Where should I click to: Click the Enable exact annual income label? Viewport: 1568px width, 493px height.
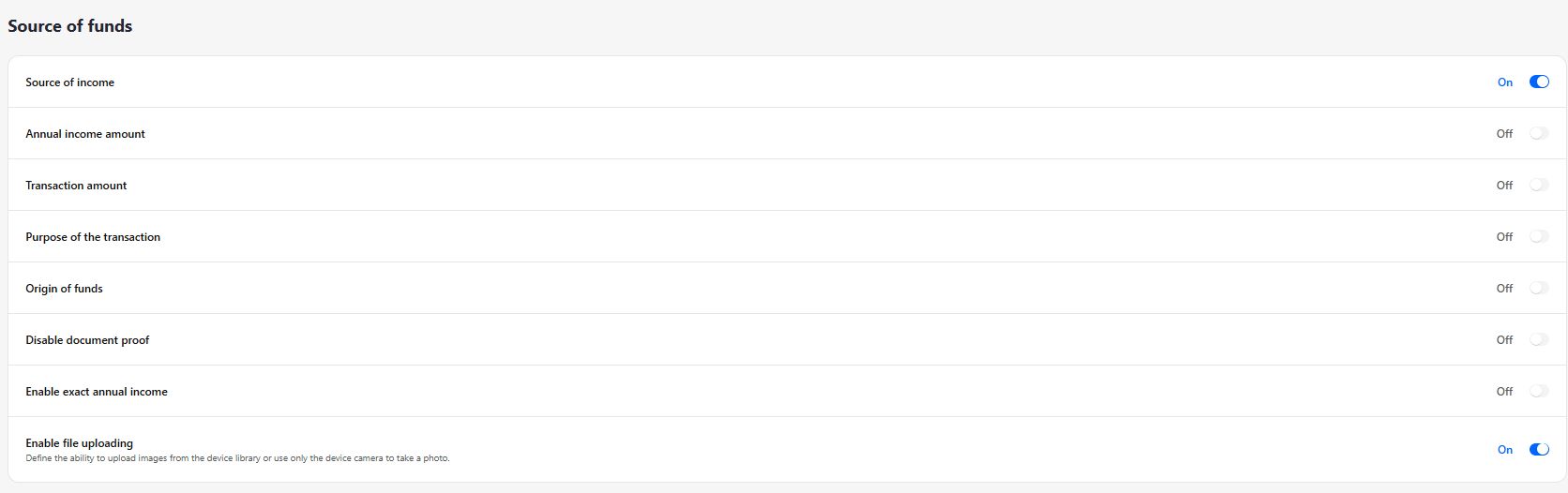[x=97, y=392]
